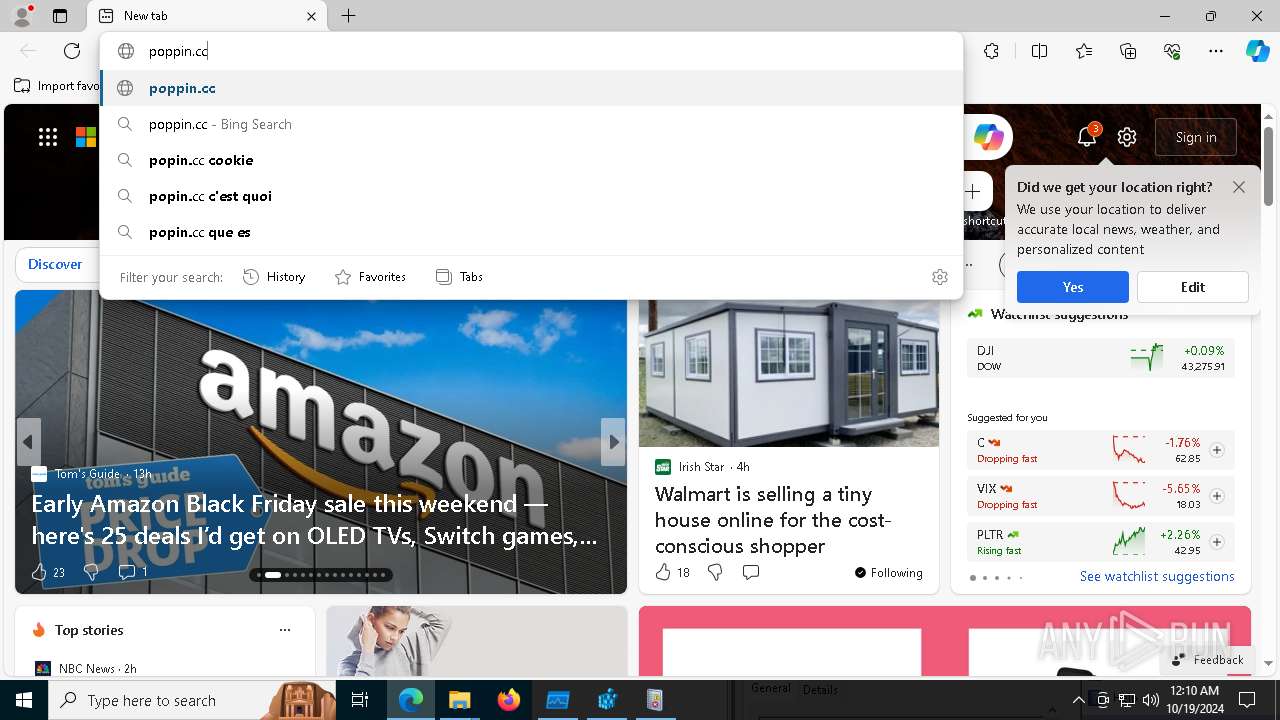
Task: Launch the Copilot sidebar icon
Action: [1257, 51]
